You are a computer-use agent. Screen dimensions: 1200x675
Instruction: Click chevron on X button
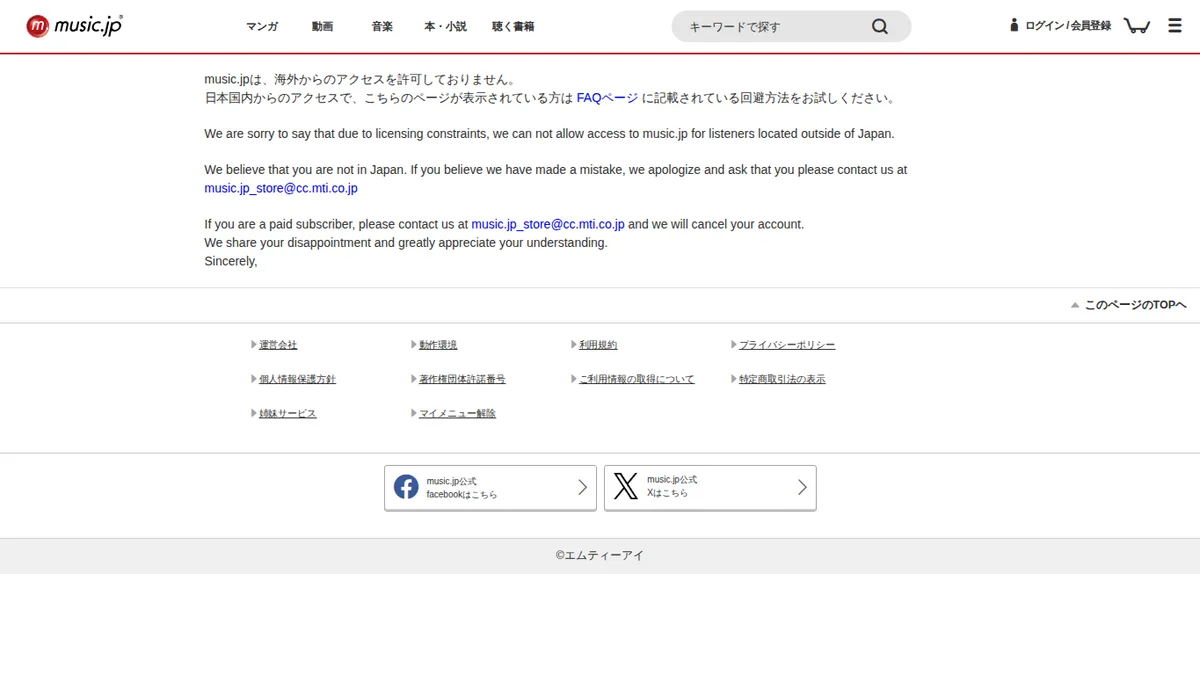(x=802, y=487)
